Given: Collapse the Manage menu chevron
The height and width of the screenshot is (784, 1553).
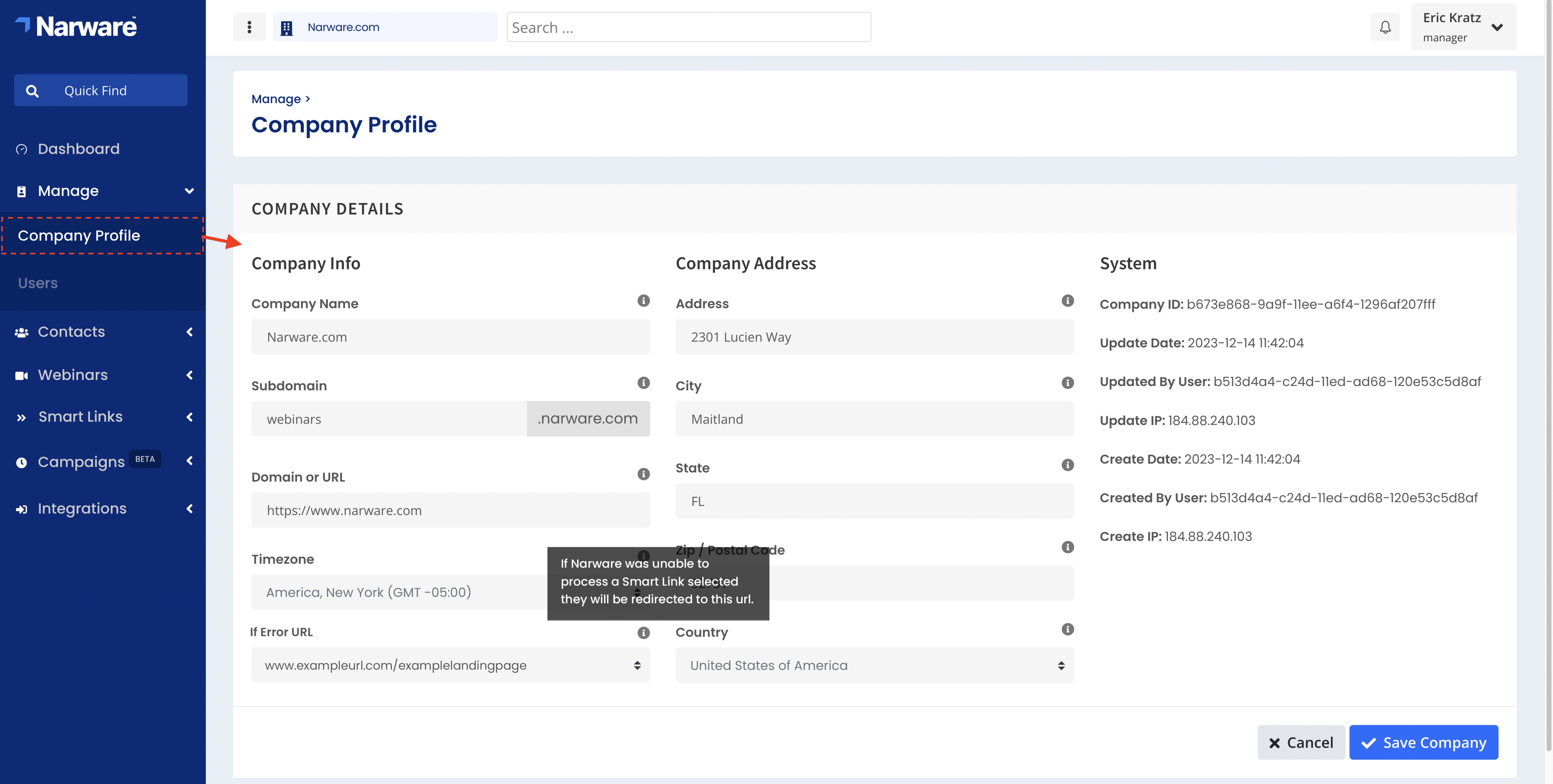Looking at the screenshot, I should pyautogui.click(x=189, y=191).
